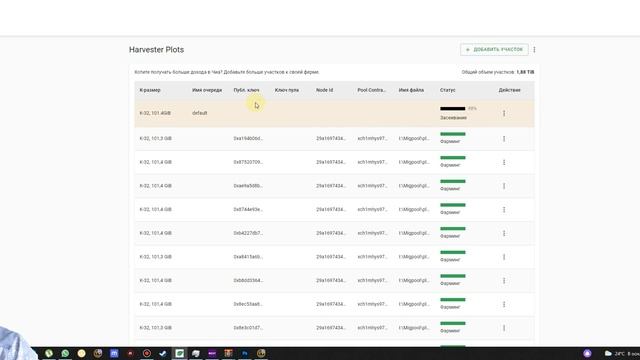The width and height of the screenshot is (640, 360).
Task: Open actions menu for plot 0xb8dd3364
Action: [x=504, y=281]
